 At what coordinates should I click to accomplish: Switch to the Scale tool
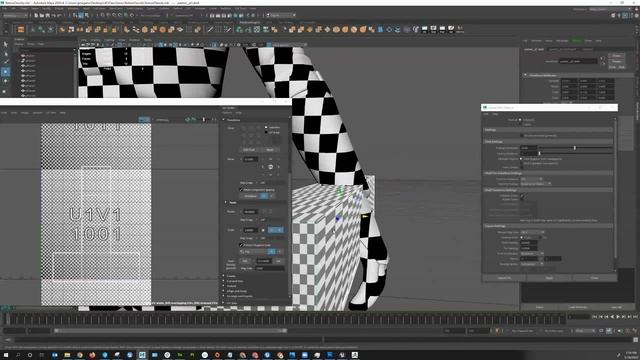pos(5,91)
